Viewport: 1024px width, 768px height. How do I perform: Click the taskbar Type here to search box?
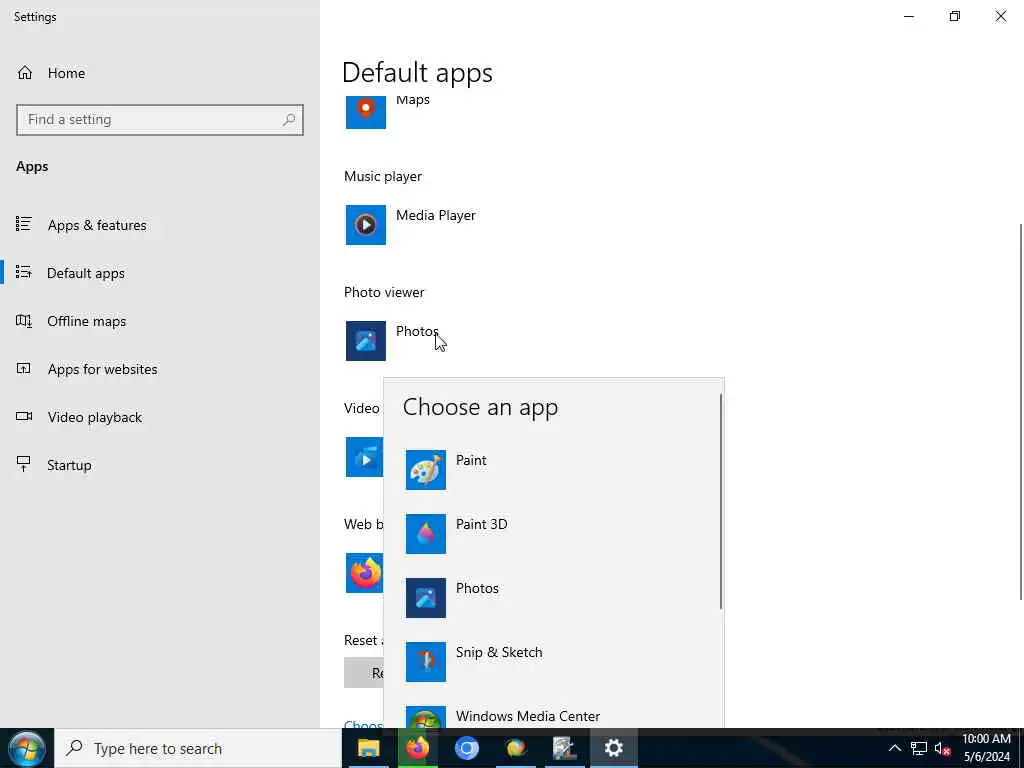(198, 748)
